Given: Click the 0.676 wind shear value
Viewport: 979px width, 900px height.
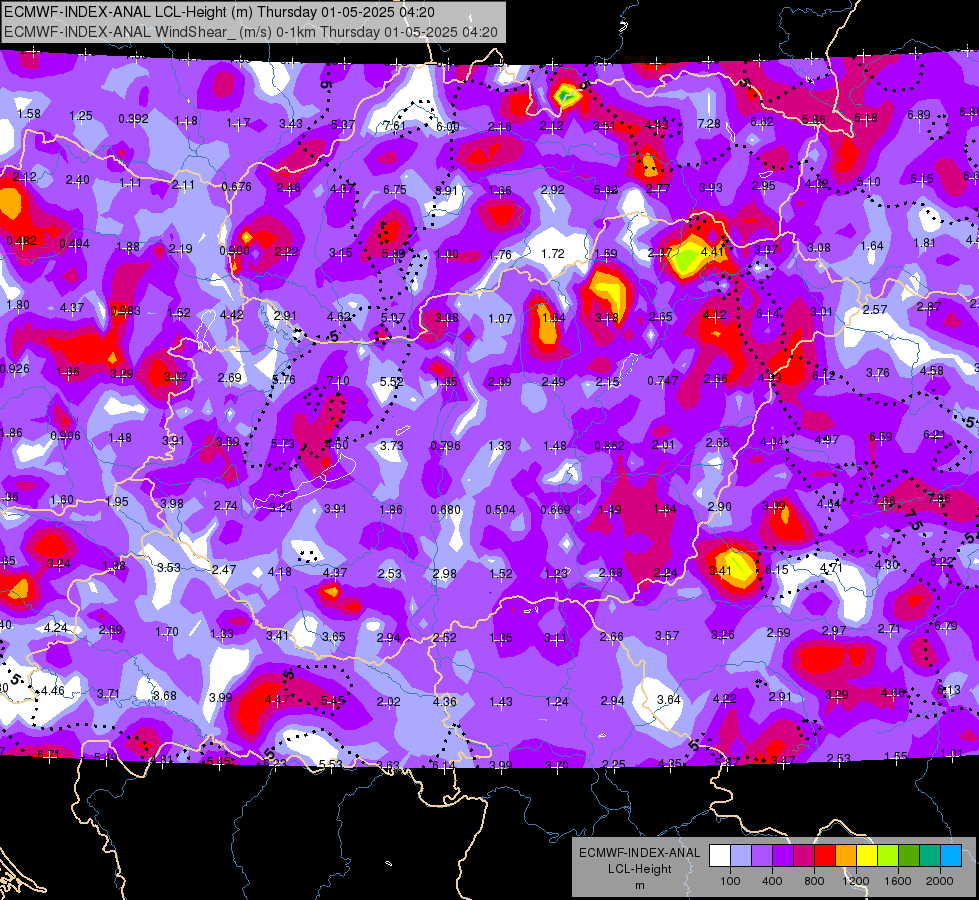Looking at the screenshot, I should pyautogui.click(x=236, y=186).
